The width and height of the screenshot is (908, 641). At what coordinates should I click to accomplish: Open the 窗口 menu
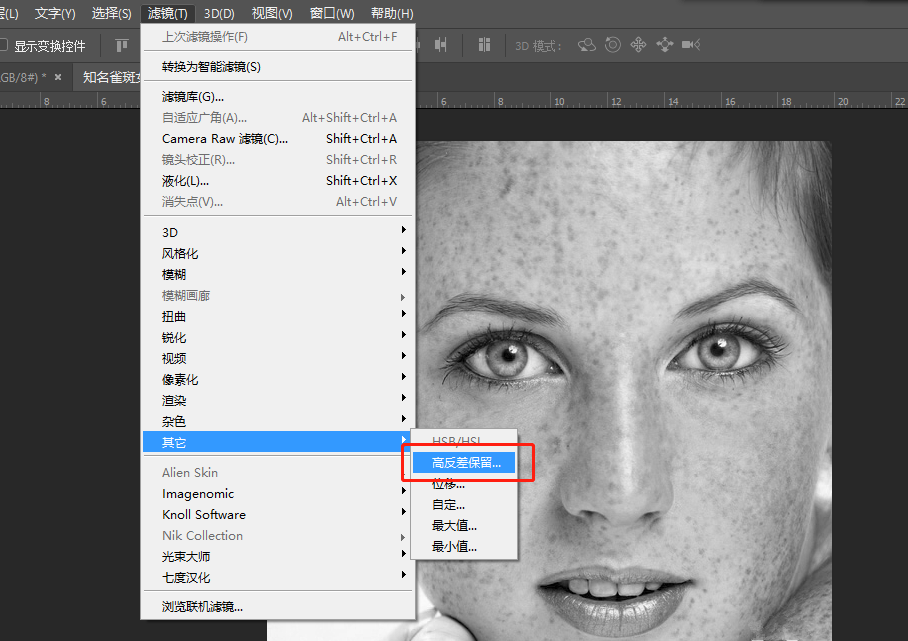pyautogui.click(x=331, y=13)
